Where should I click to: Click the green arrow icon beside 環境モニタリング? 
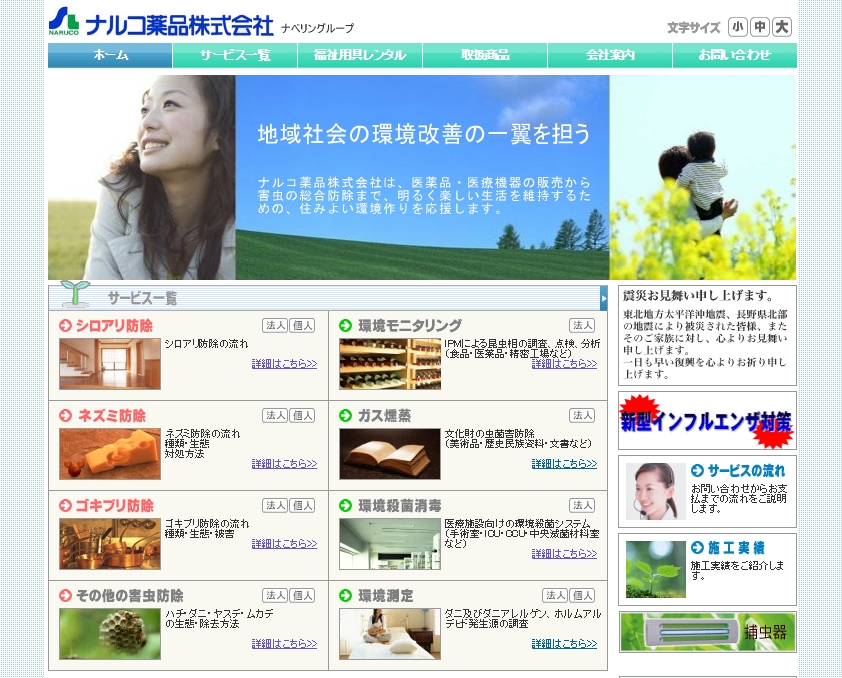(x=345, y=325)
